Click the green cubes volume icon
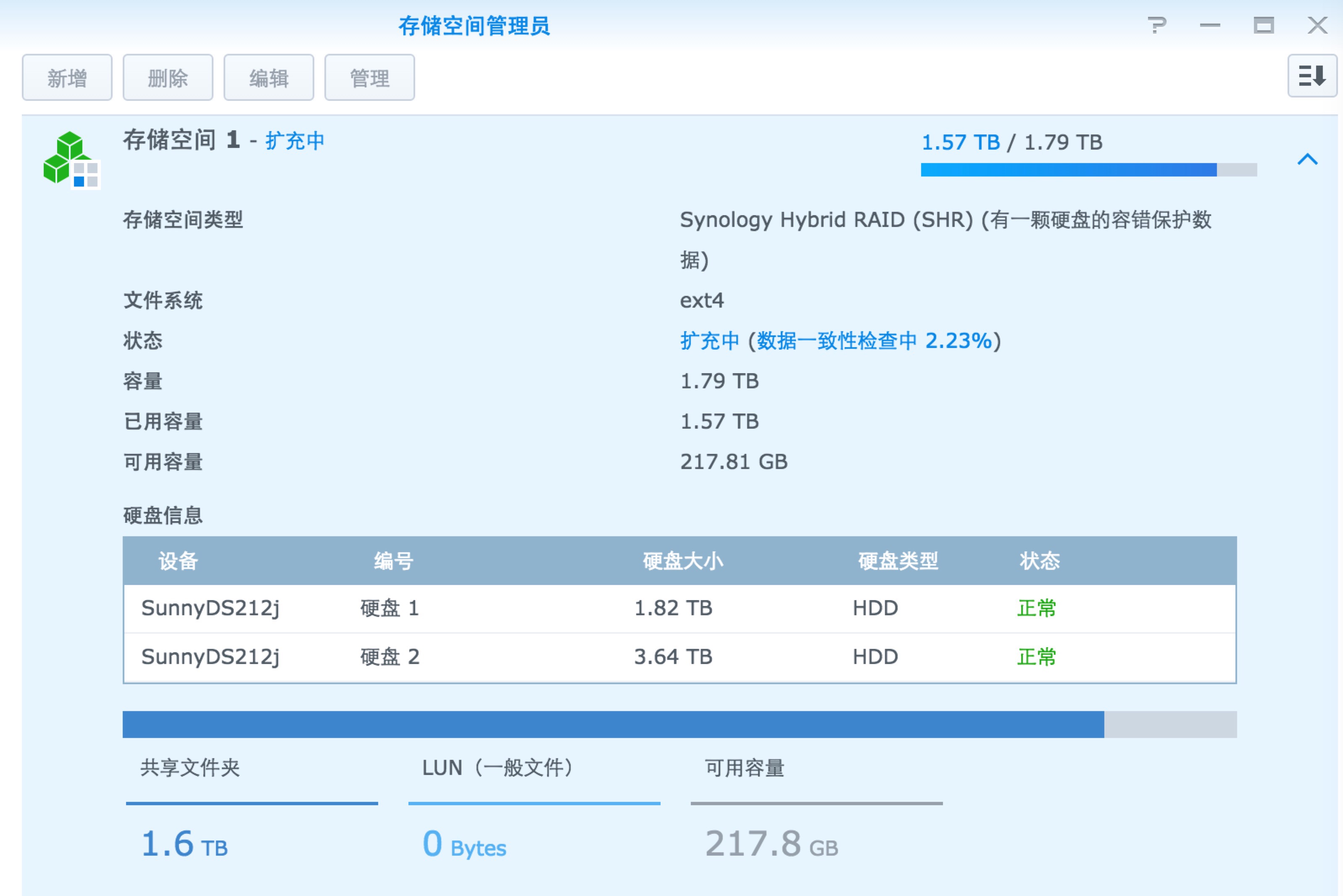 [x=71, y=159]
